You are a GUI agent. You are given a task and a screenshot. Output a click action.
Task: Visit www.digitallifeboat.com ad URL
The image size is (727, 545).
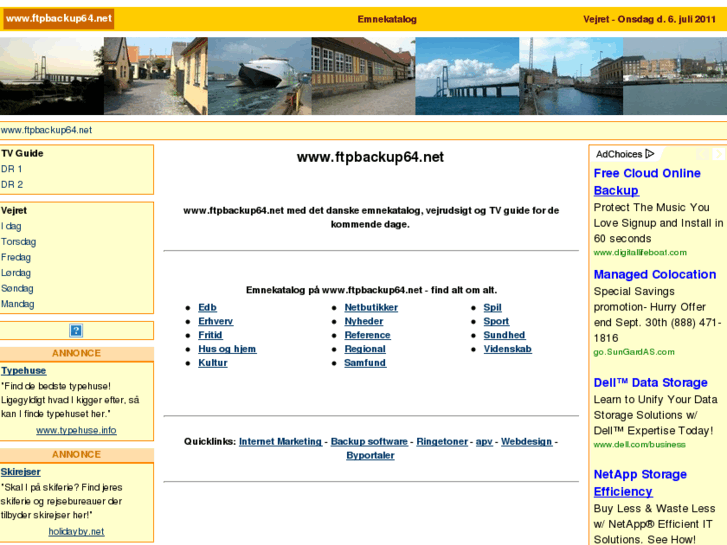click(x=640, y=252)
